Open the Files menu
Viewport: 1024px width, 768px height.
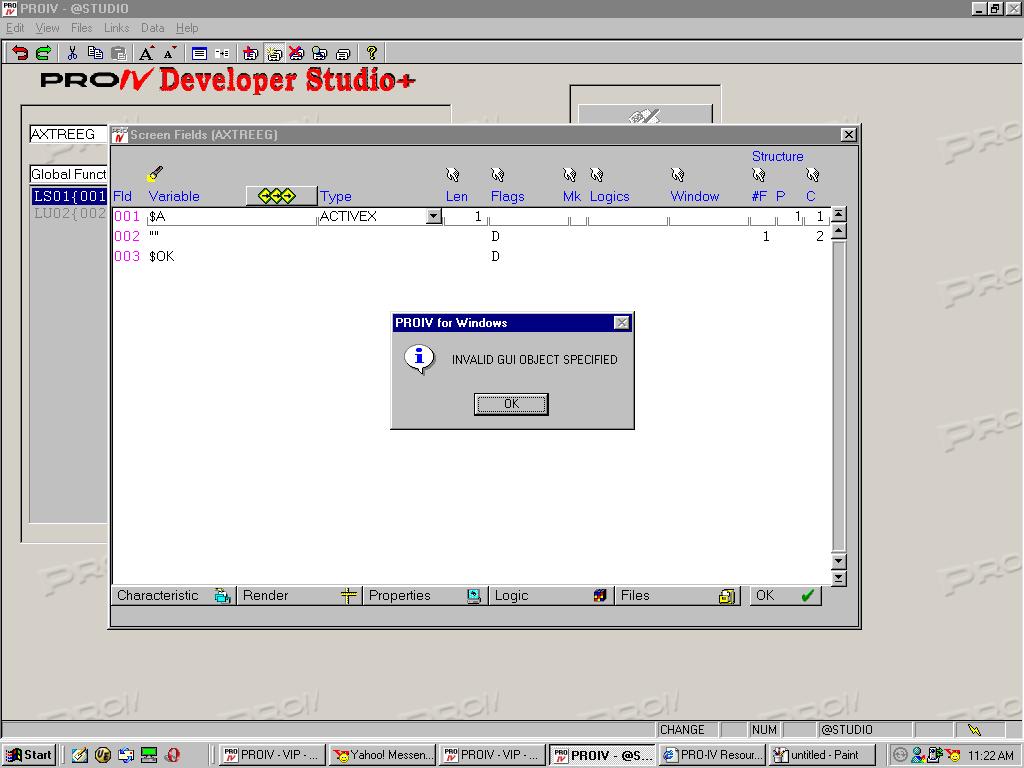pyautogui.click(x=82, y=28)
